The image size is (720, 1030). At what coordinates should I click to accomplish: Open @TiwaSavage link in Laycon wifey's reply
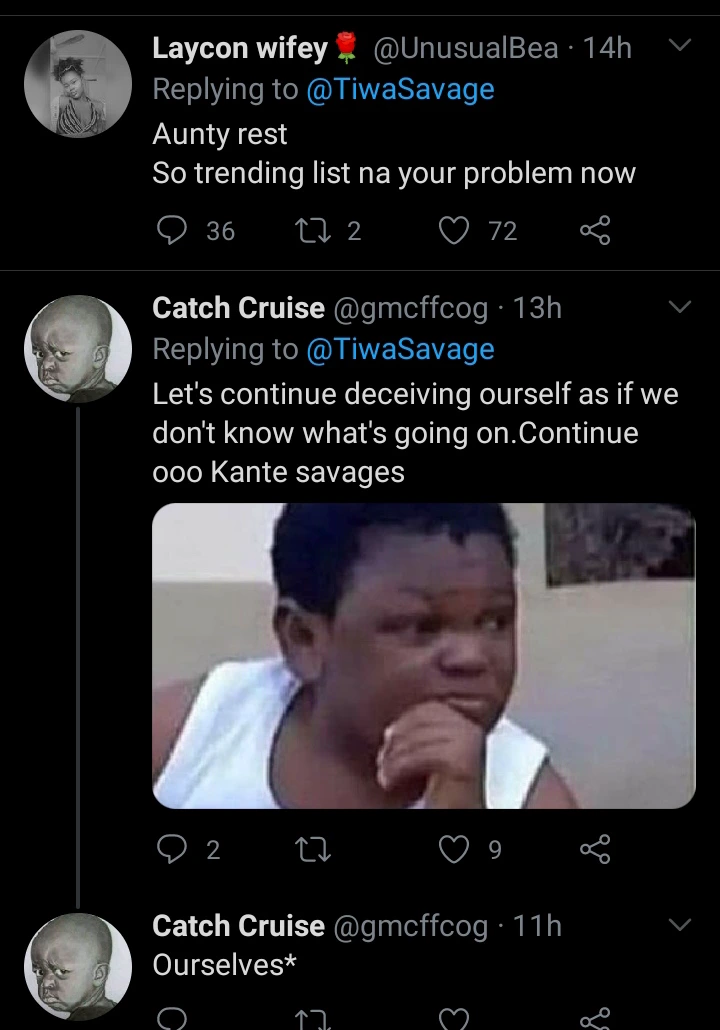click(400, 89)
